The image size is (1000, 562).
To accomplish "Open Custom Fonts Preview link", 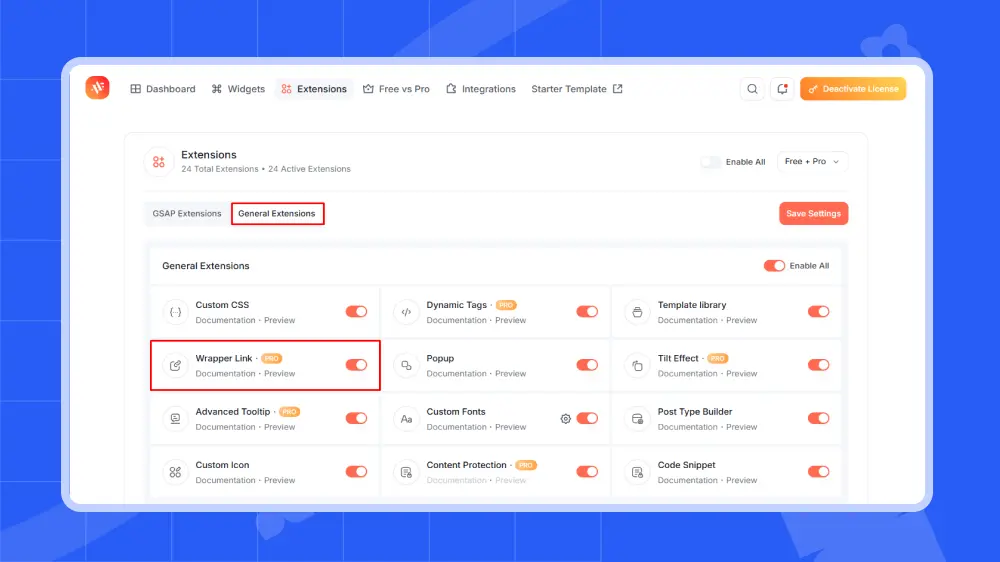I will [511, 427].
